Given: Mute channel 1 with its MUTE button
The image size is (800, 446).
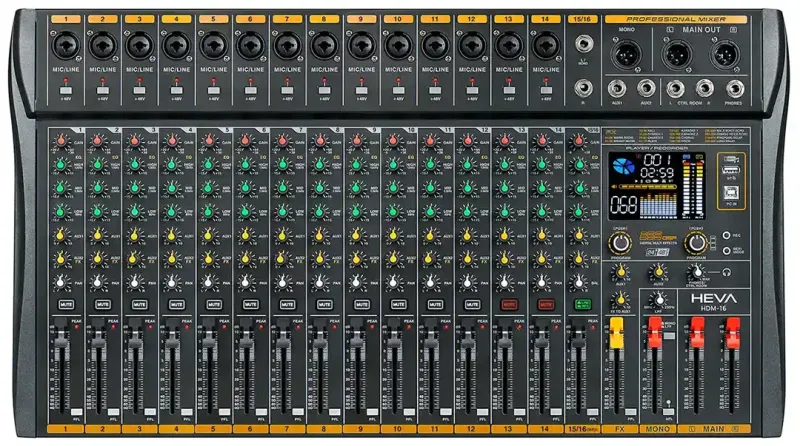Looking at the screenshot, I should (x=66, y=305).
